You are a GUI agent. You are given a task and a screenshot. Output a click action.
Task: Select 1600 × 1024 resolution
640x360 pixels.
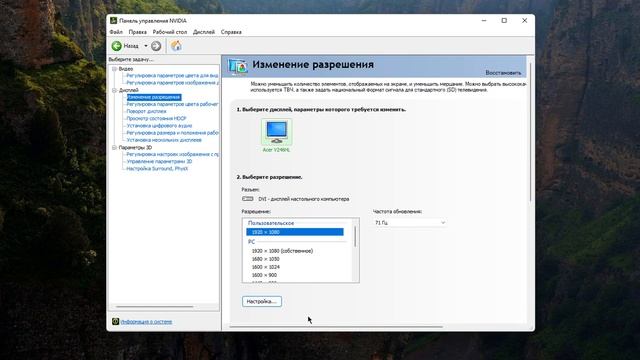[x=265, y=267]
